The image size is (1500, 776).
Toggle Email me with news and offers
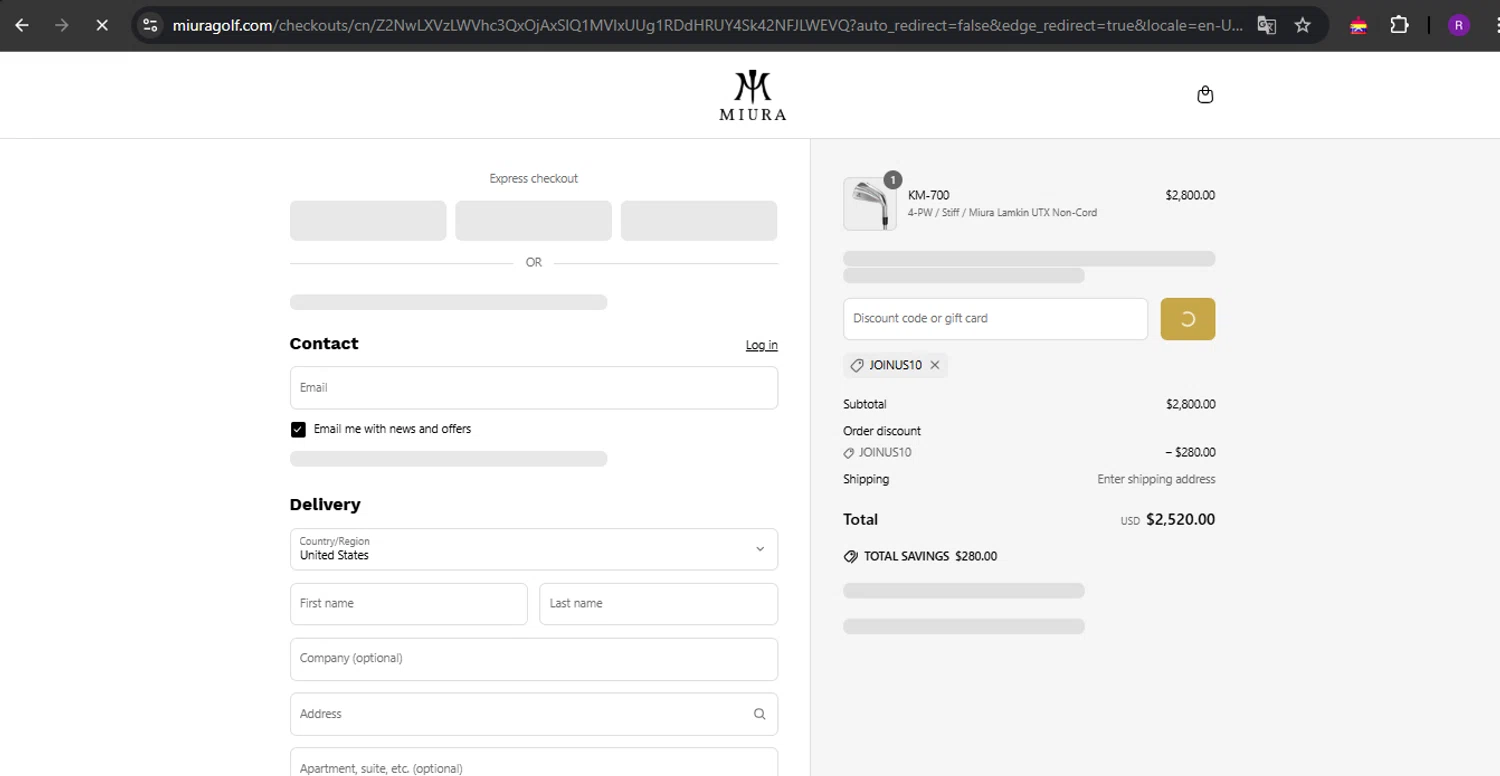pyautogui.click(x=298, y=429)
